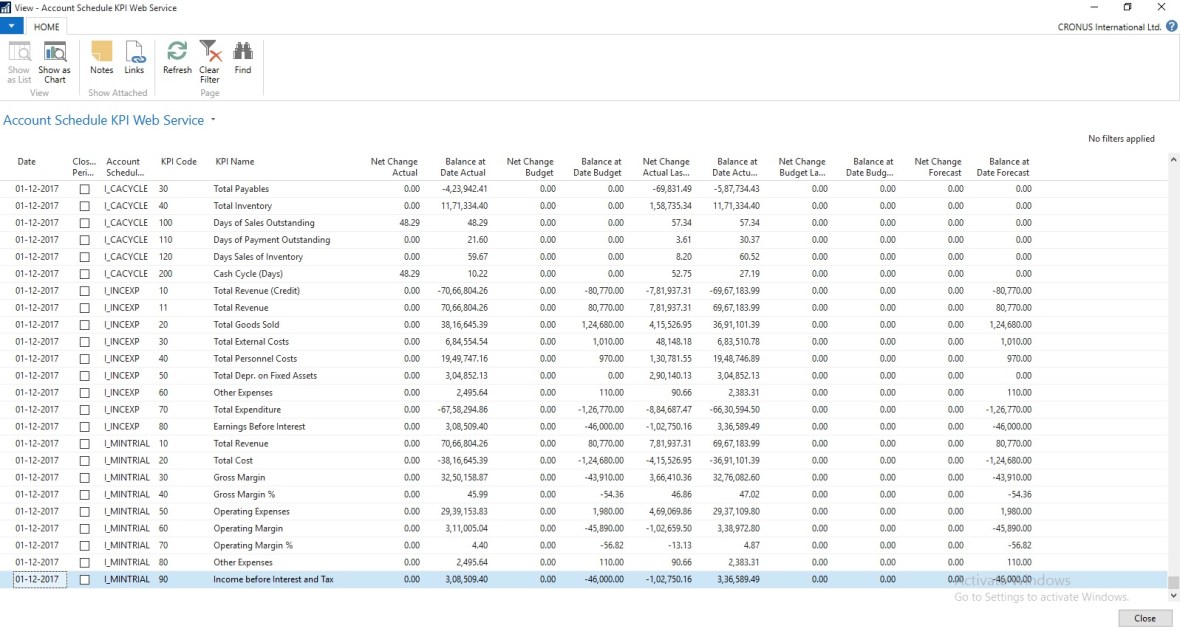Open the blue application menu

click(11, 26)
